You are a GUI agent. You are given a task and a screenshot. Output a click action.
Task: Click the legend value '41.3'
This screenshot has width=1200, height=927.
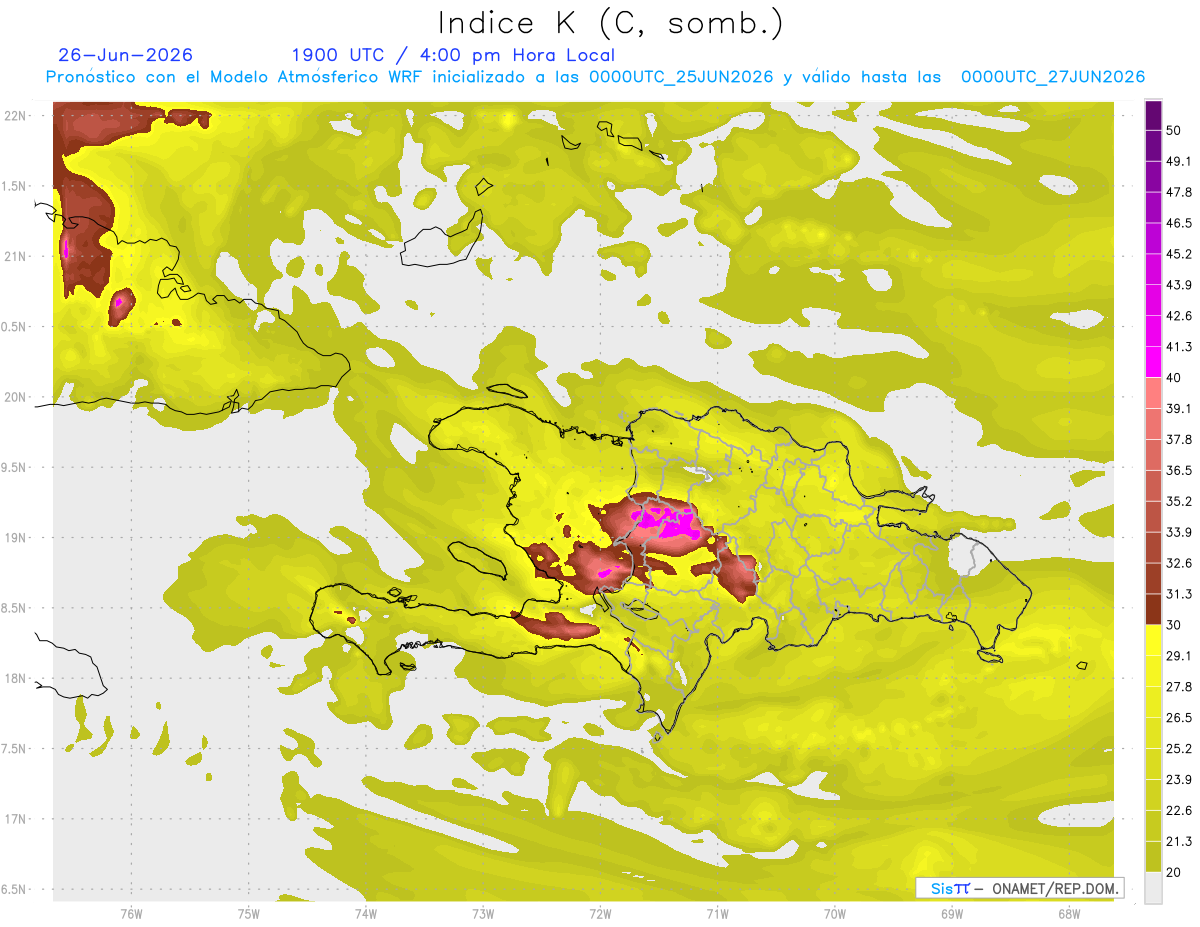[x=1178, y=347]
